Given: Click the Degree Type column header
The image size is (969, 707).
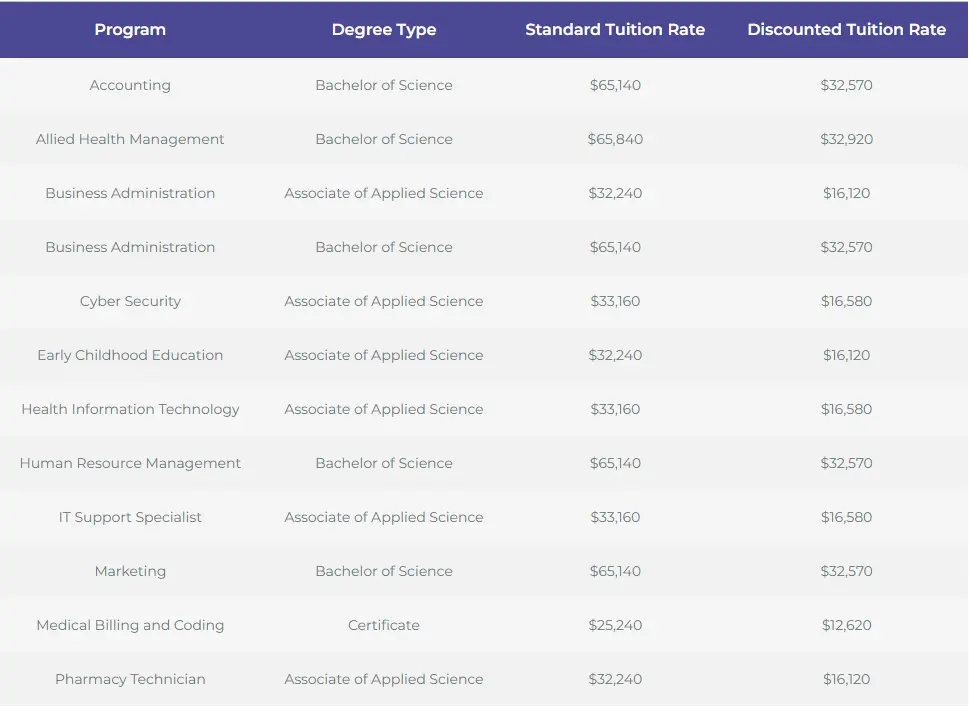Looking at the screenshot, I should click(384, 30).
